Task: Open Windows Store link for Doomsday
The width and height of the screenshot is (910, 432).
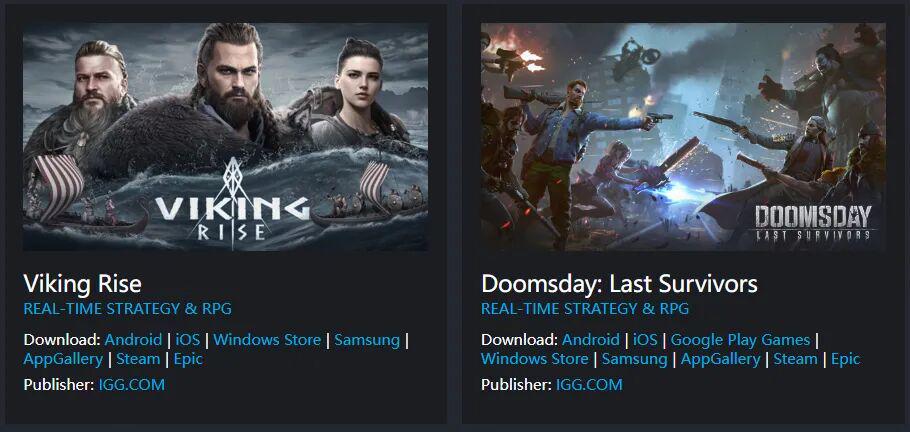Action: (x=535, y=359)
